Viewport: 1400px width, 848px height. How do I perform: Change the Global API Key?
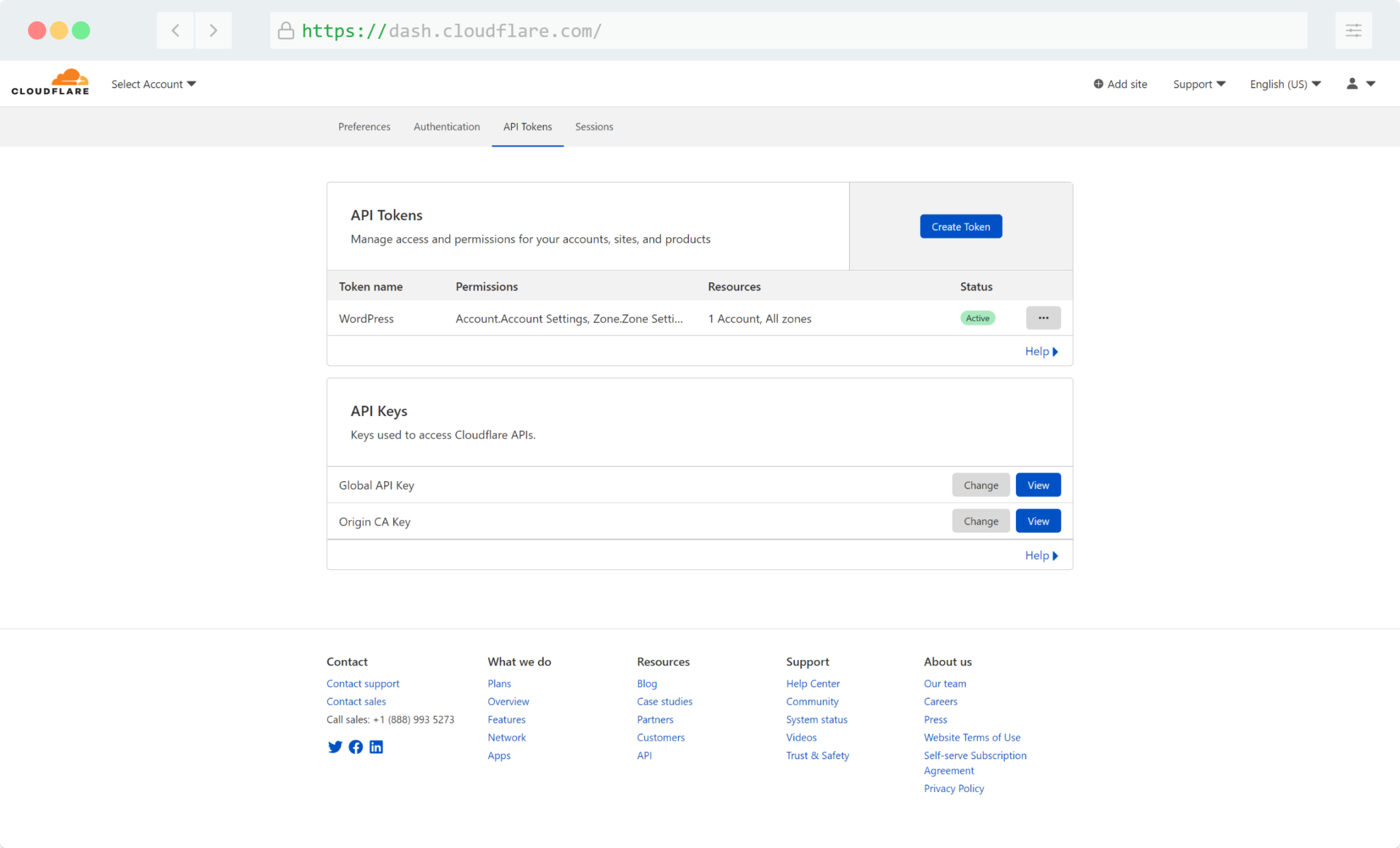pyautogui.click(x=981, y=485)
